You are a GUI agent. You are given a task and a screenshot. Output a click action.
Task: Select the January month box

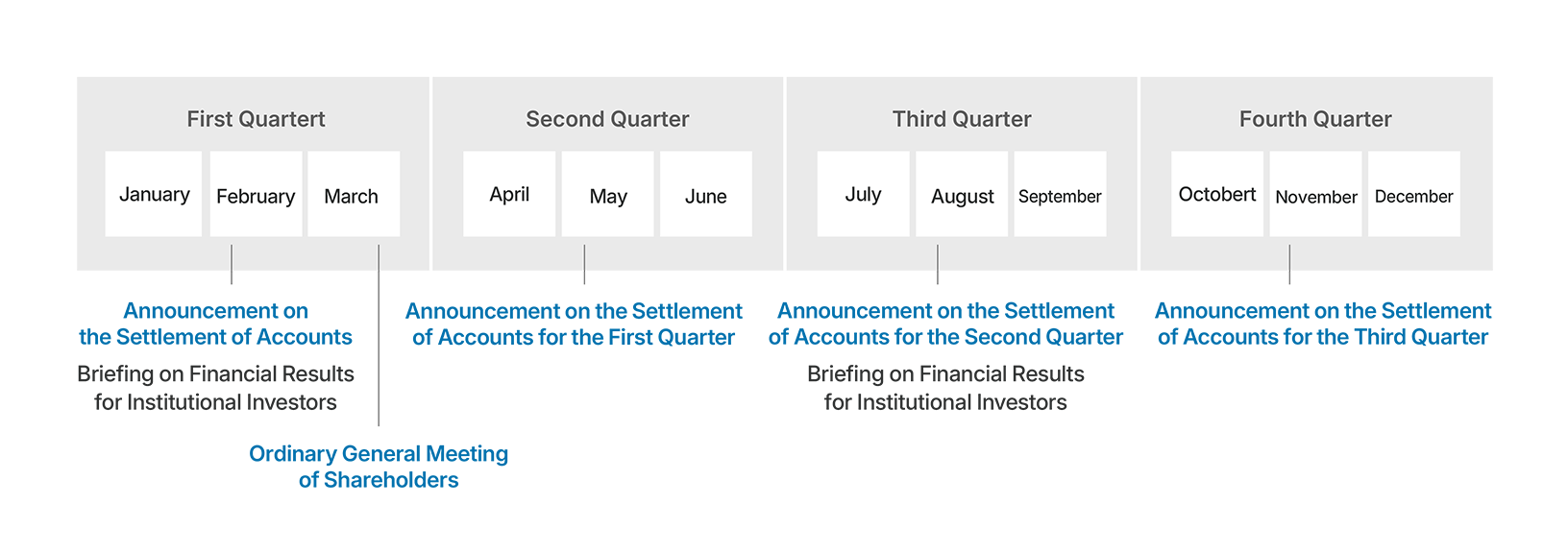coord(154,194)
